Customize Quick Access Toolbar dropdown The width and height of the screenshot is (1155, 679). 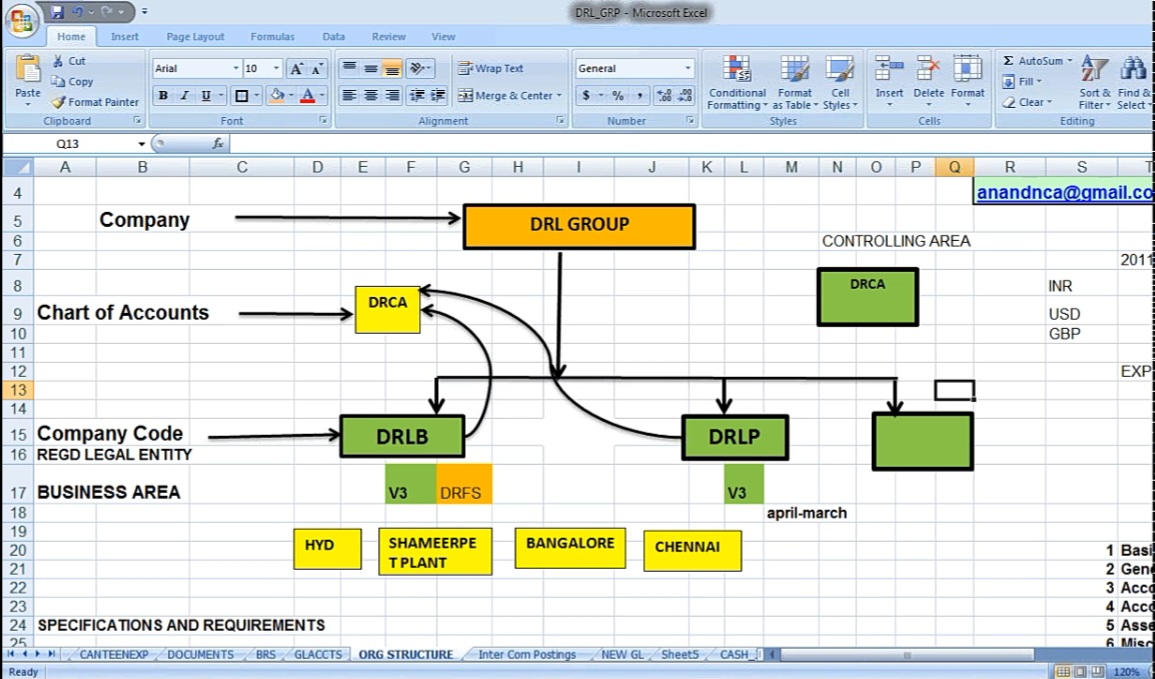click(144, 12)
